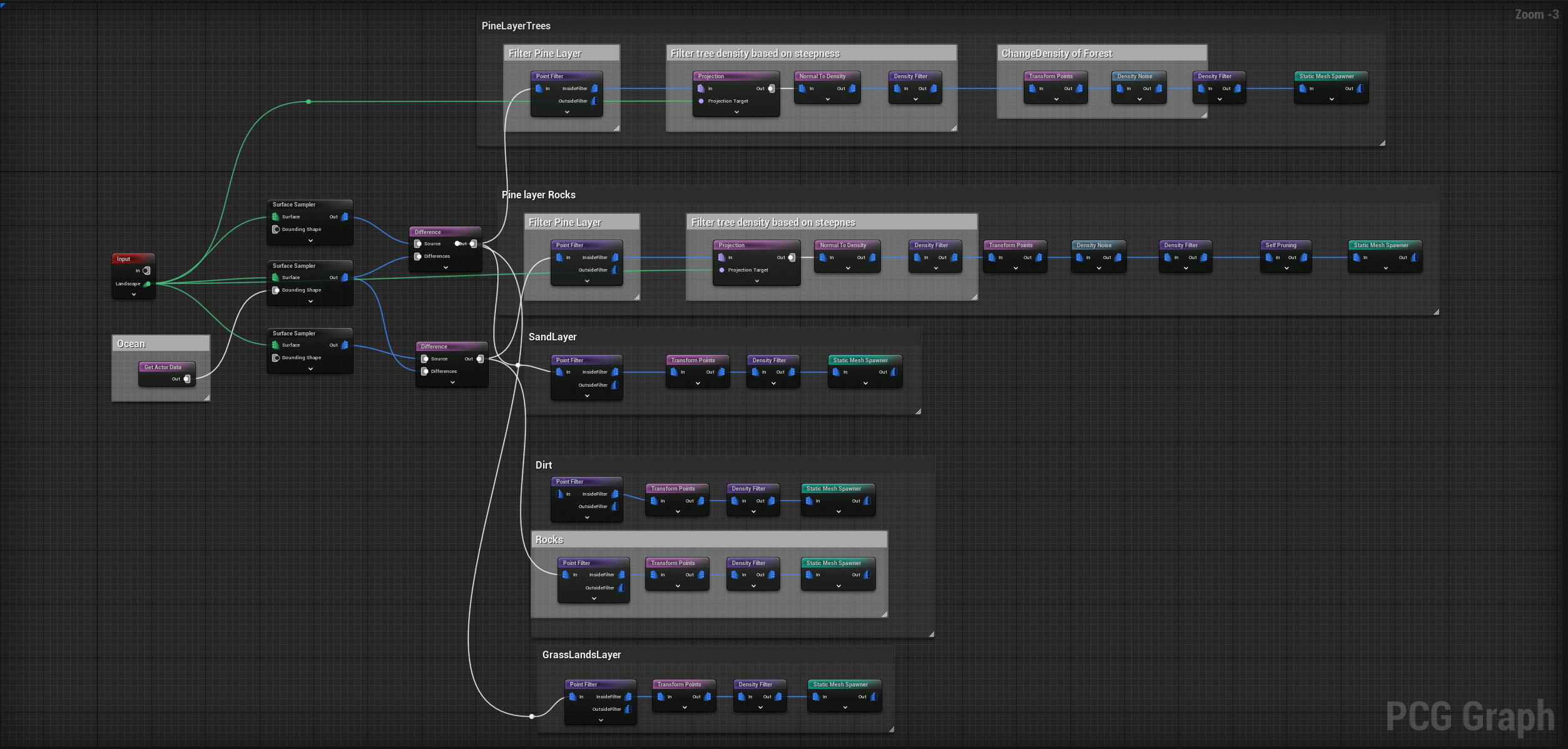Click the Source pin on upper Difference node

pos(418,244)
